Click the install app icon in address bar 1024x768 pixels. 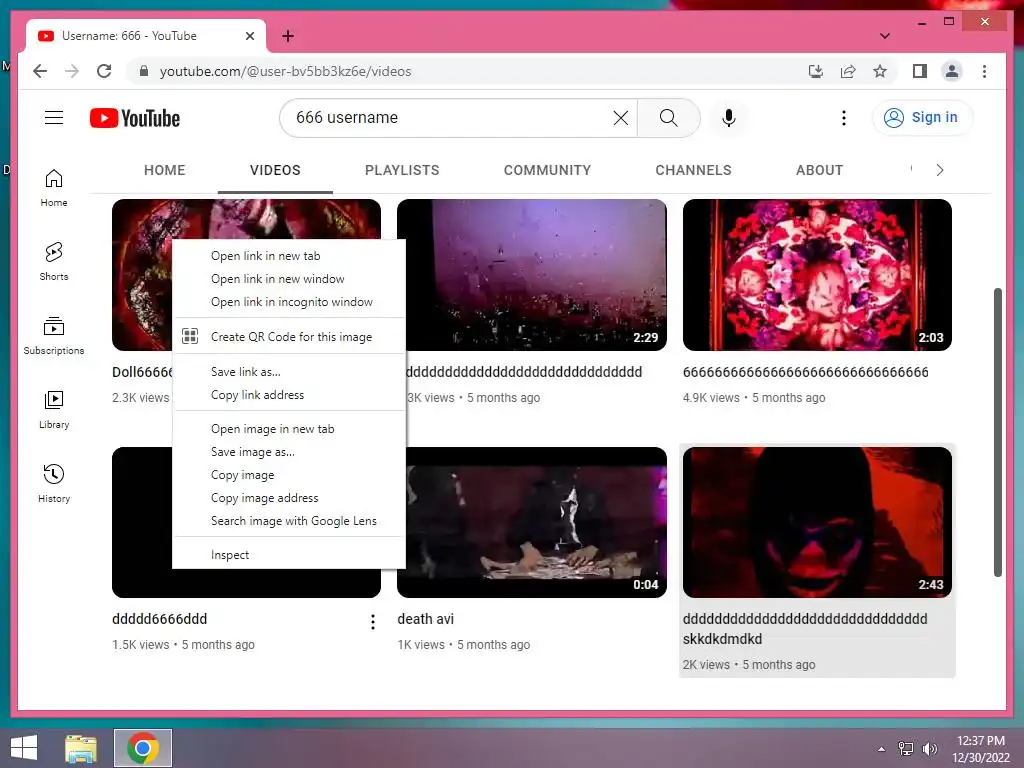816,71
